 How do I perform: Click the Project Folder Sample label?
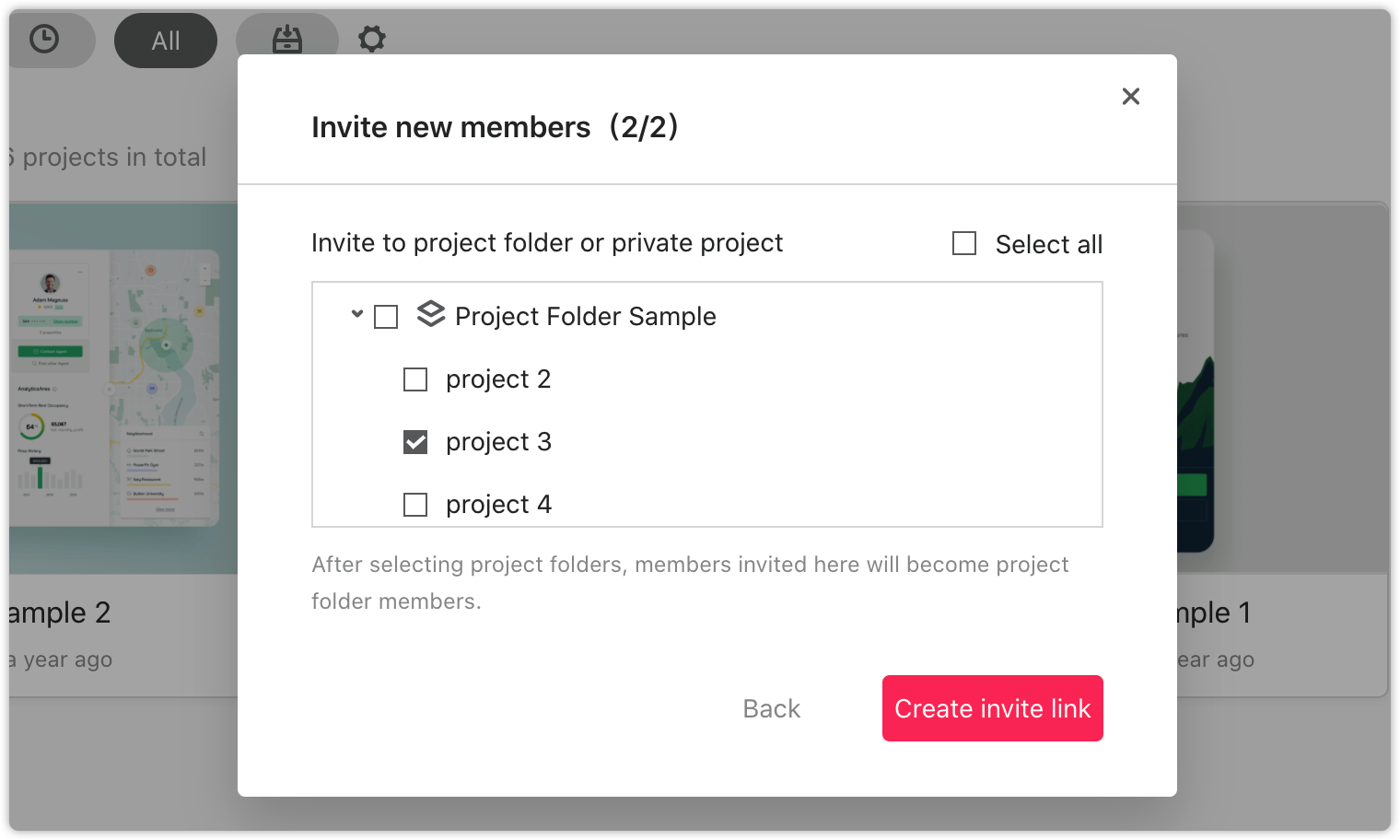click(586, 317)
